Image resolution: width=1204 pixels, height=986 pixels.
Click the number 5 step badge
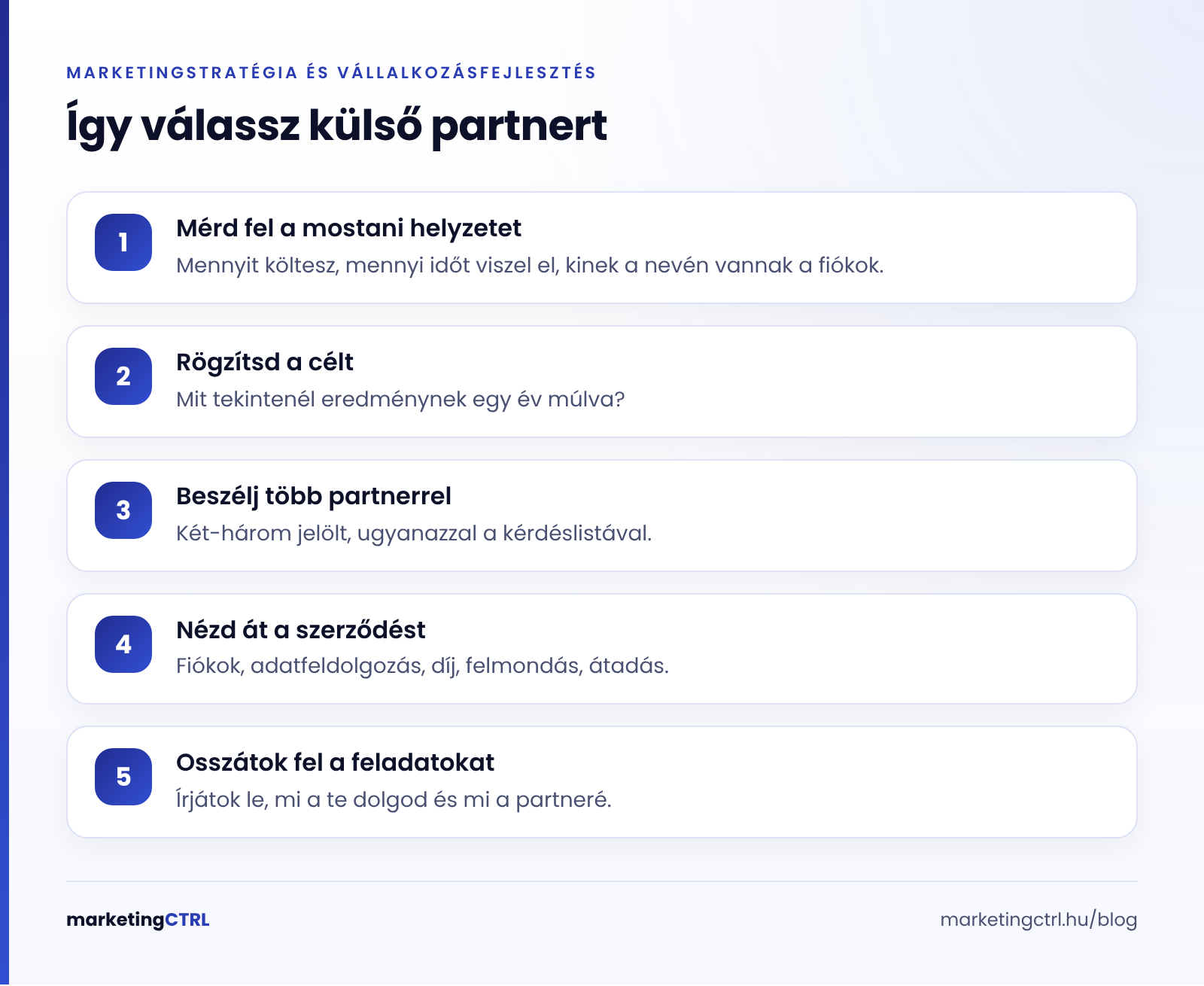pyautogui.click(x=123, y=777)
